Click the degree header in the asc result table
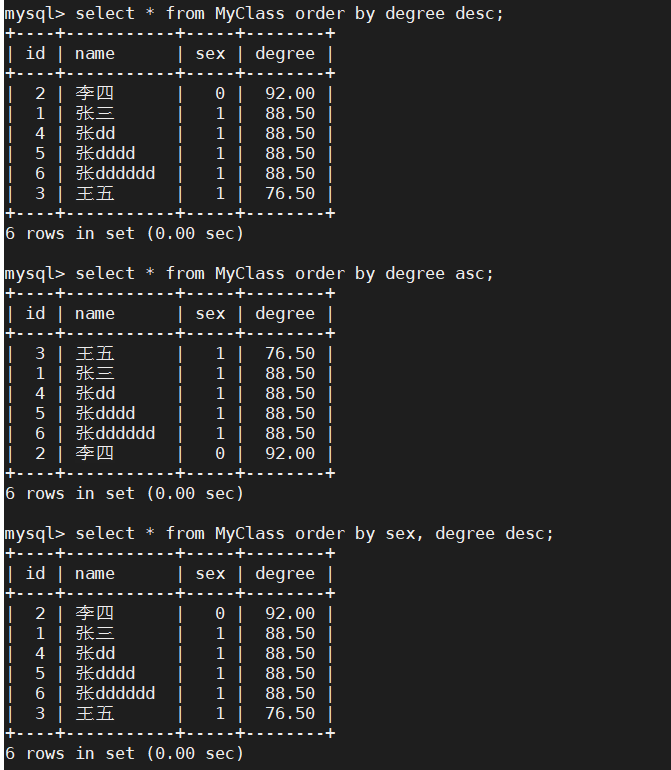The image size is (671, 770). [285, 313]
